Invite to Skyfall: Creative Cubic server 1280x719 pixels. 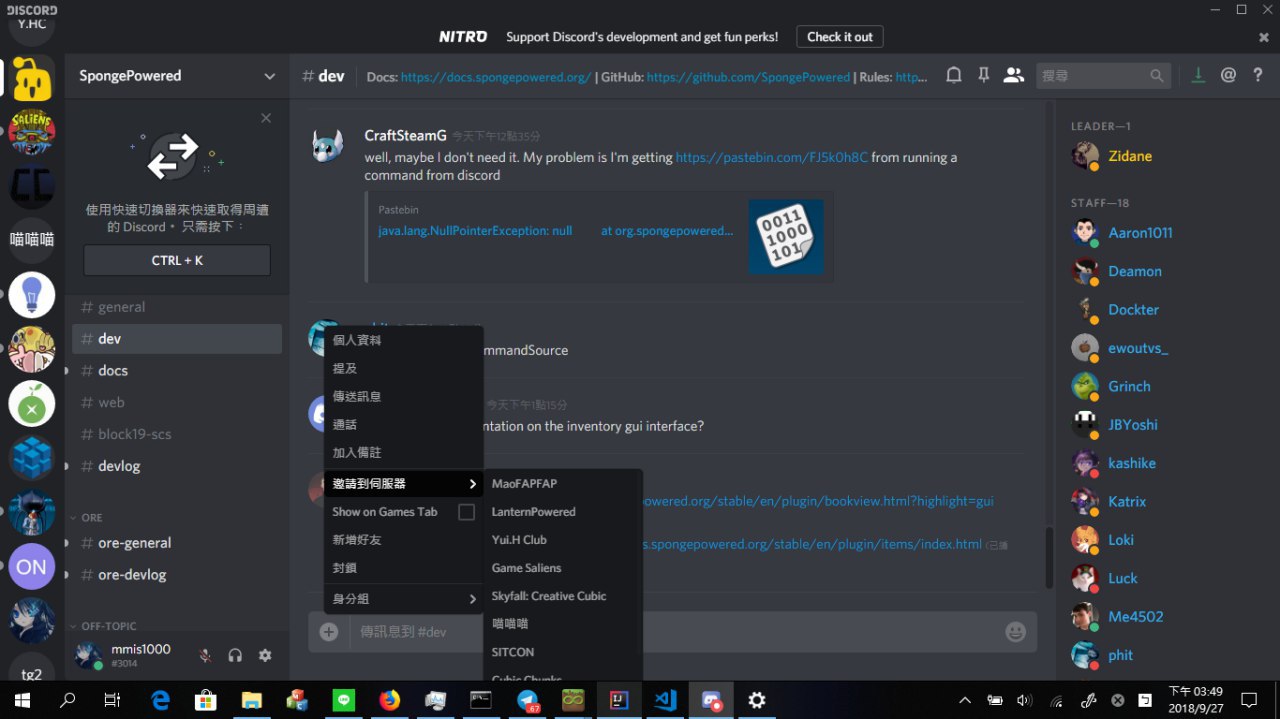click(x=563, y=596)
